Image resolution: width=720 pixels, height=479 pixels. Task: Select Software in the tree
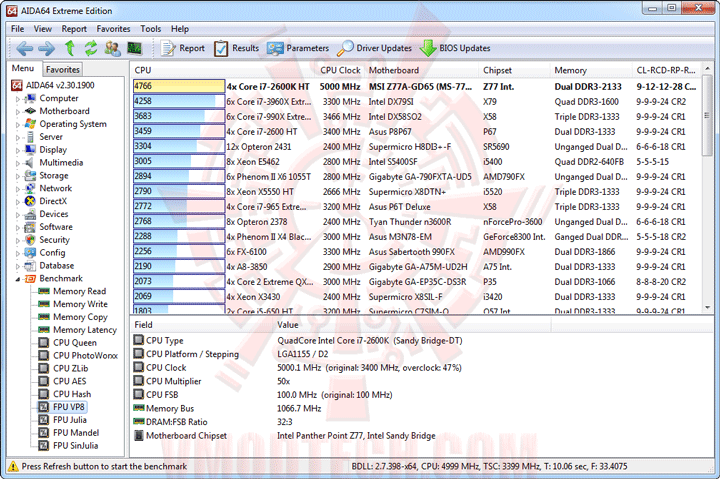pyautogui.click(x=56, y=227)
